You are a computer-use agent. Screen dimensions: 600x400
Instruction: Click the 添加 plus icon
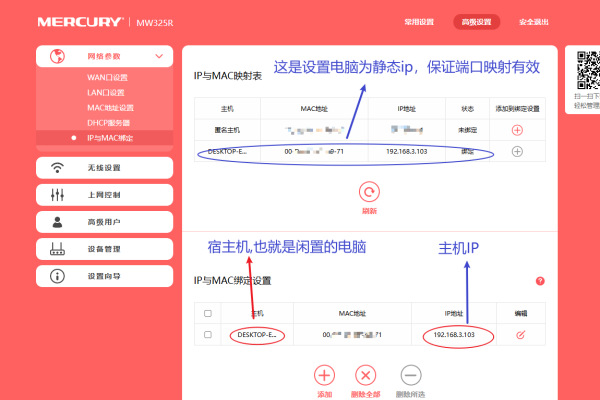pyautogui.click(x=324, y=376)
